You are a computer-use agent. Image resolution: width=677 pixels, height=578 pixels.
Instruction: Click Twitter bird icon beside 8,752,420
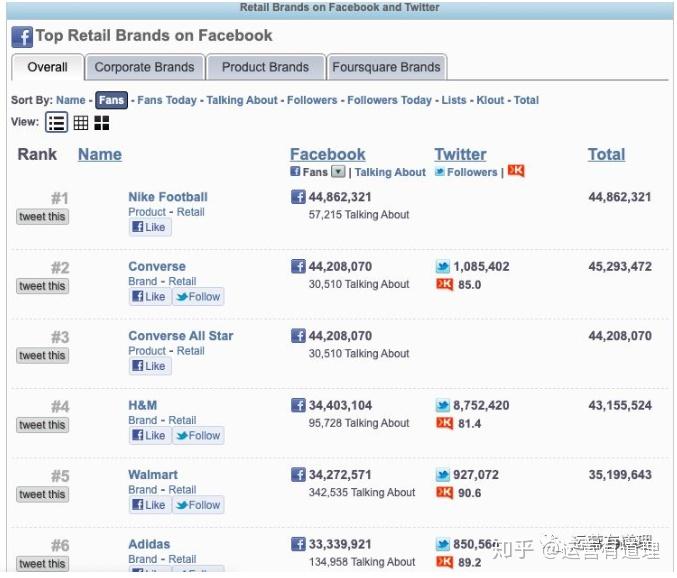443,406
